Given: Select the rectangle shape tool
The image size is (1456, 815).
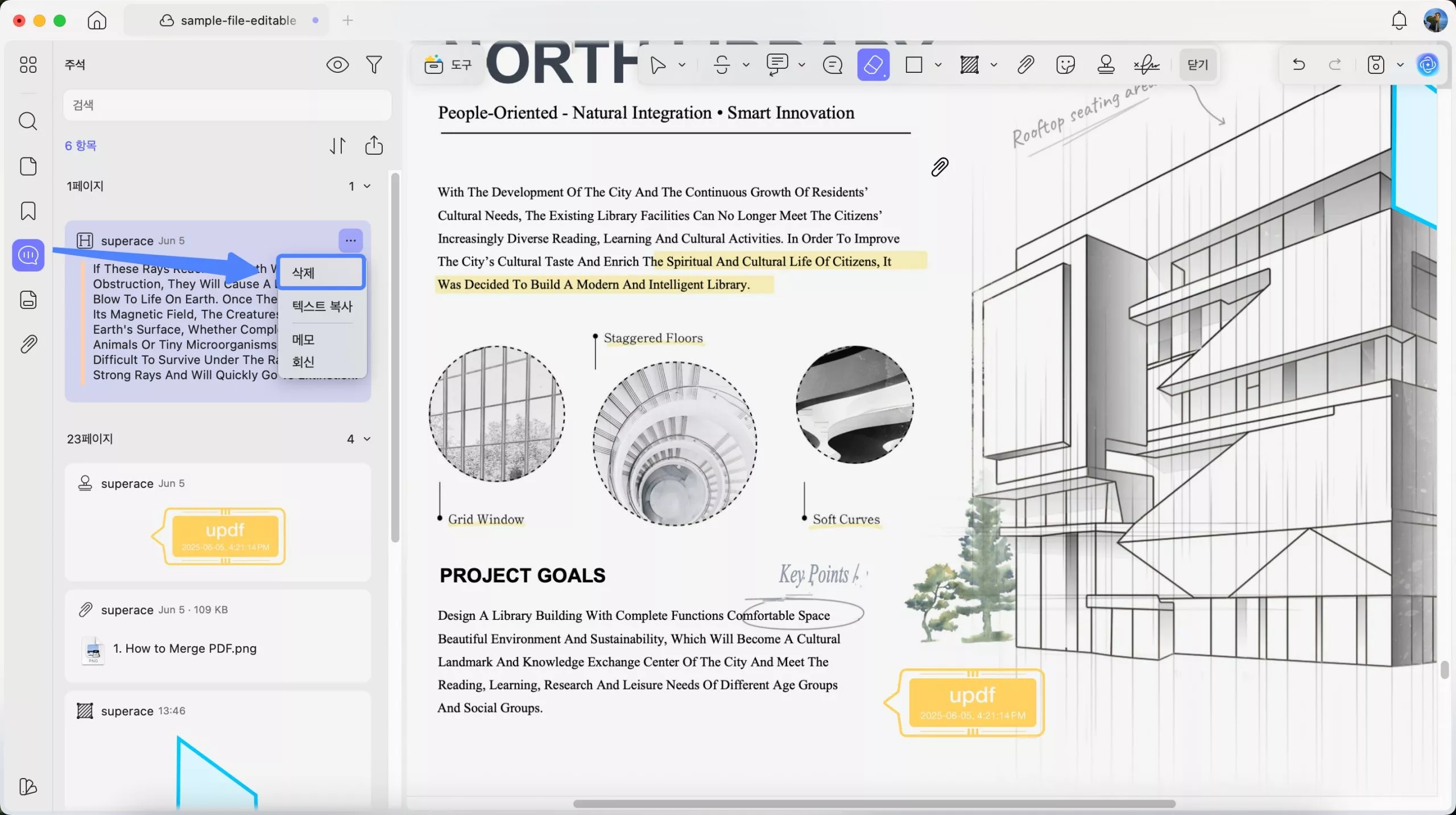Looking at the screenshot, I should (x=913, y=65).
